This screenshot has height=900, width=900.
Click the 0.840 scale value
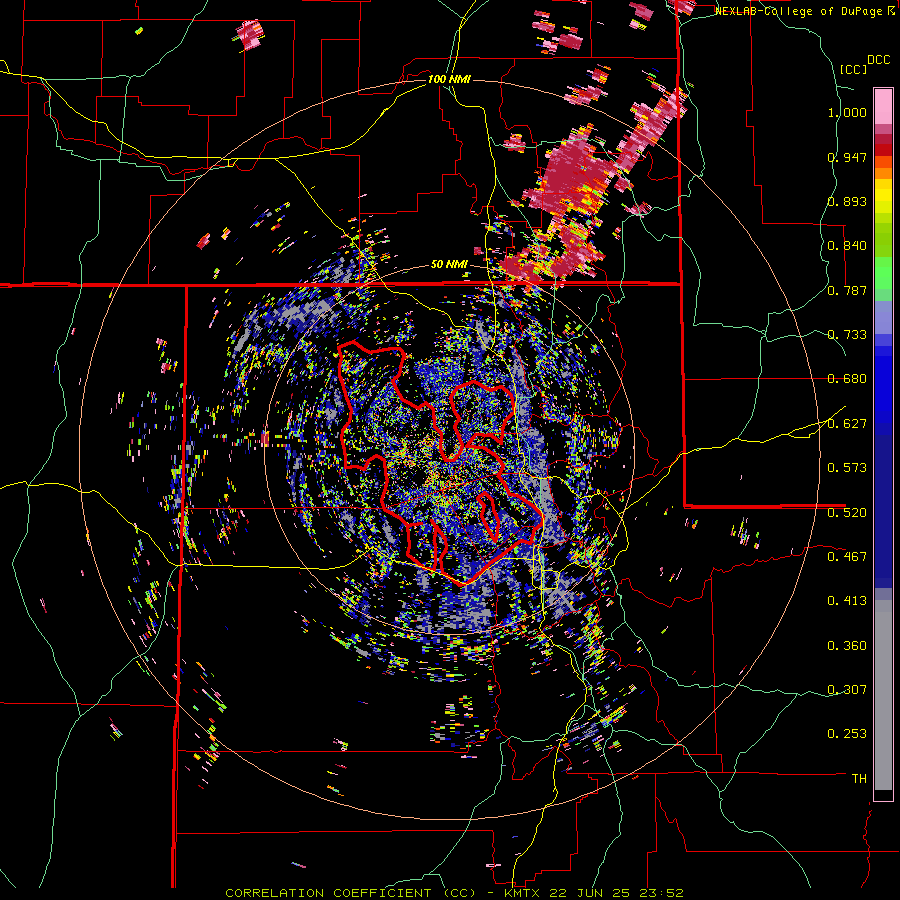(x=847, y=246)
